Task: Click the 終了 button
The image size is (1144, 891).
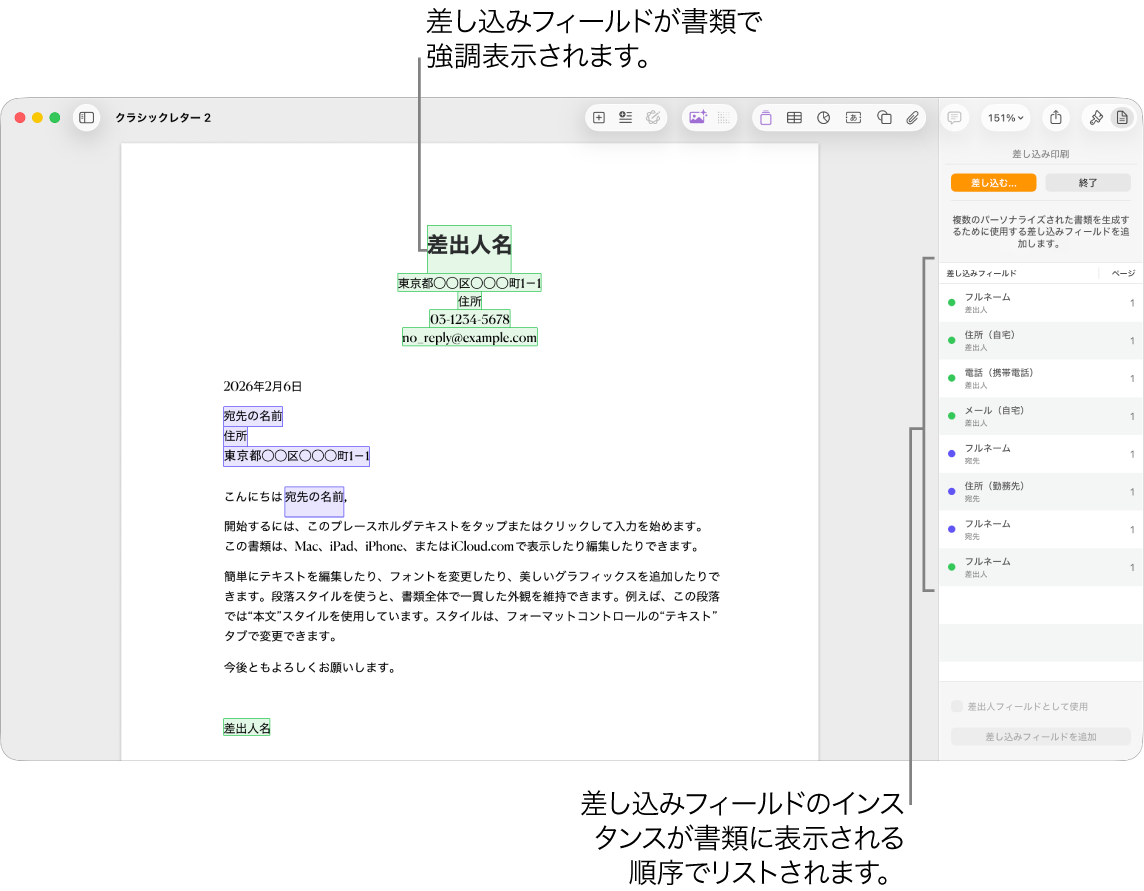Action: pos(1088,182)
